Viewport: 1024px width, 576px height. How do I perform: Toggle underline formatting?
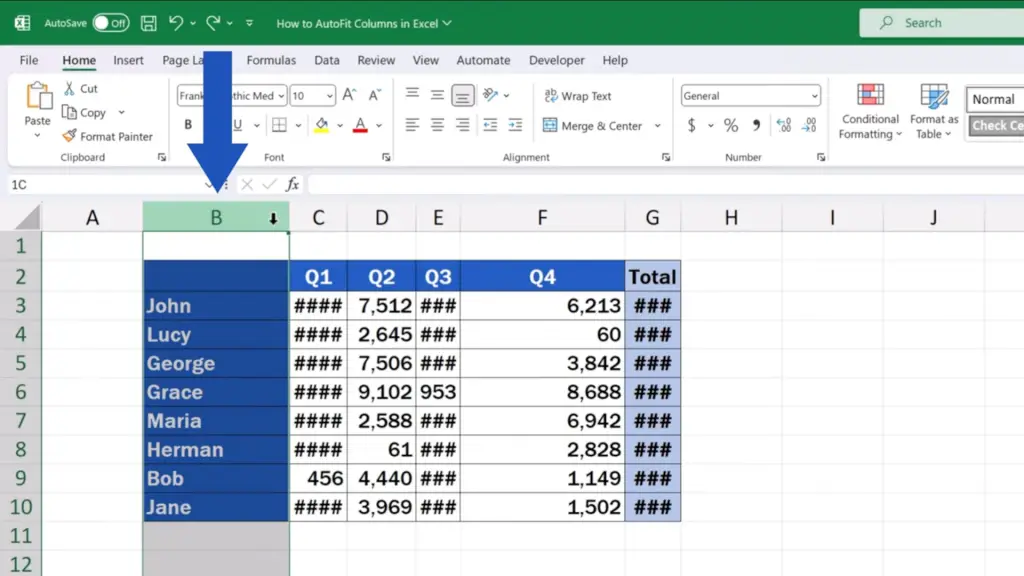[x=237, y=122]
